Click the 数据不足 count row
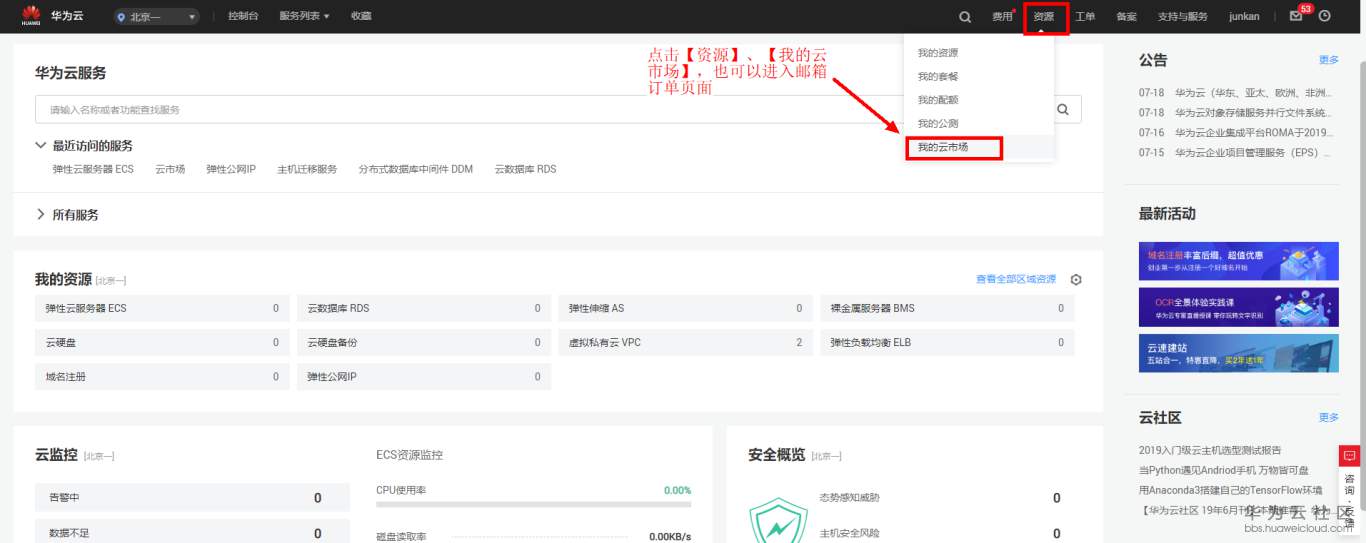Screen dimensions: 1366x543 point(192,533)
